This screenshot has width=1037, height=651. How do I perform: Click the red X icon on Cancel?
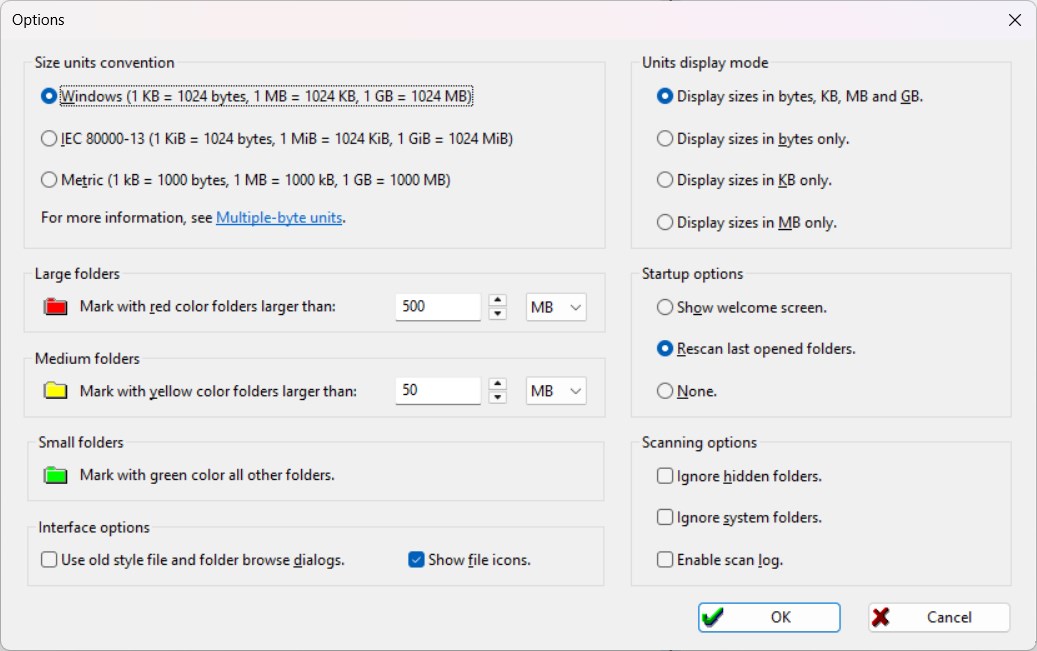tap(880, 618)
